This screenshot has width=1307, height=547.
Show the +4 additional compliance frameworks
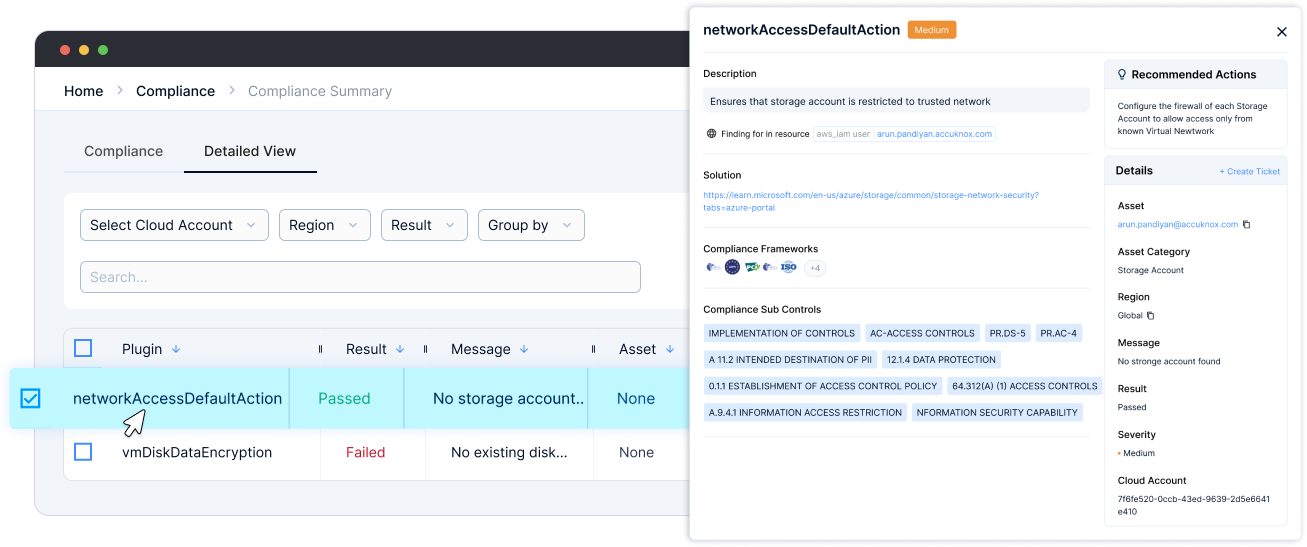pos(815,268)
